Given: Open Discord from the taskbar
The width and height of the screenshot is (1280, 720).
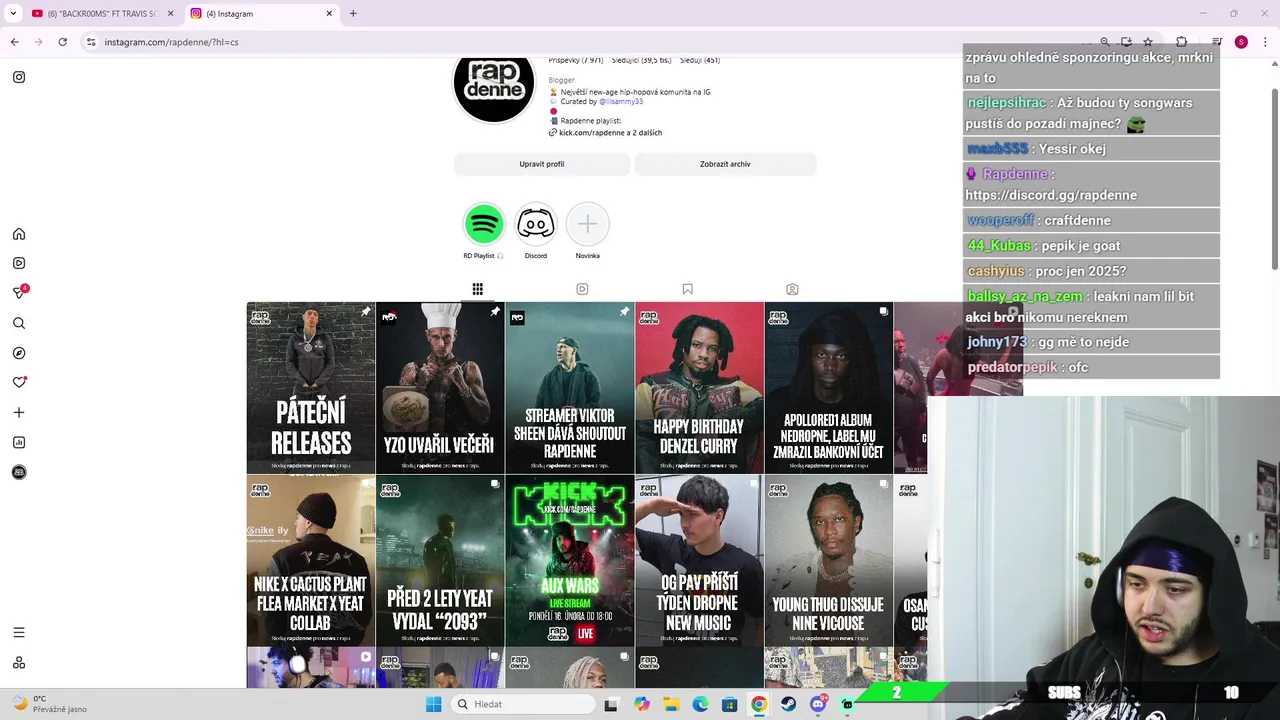Looking at the screenshot, I should (x=818, y=704).
